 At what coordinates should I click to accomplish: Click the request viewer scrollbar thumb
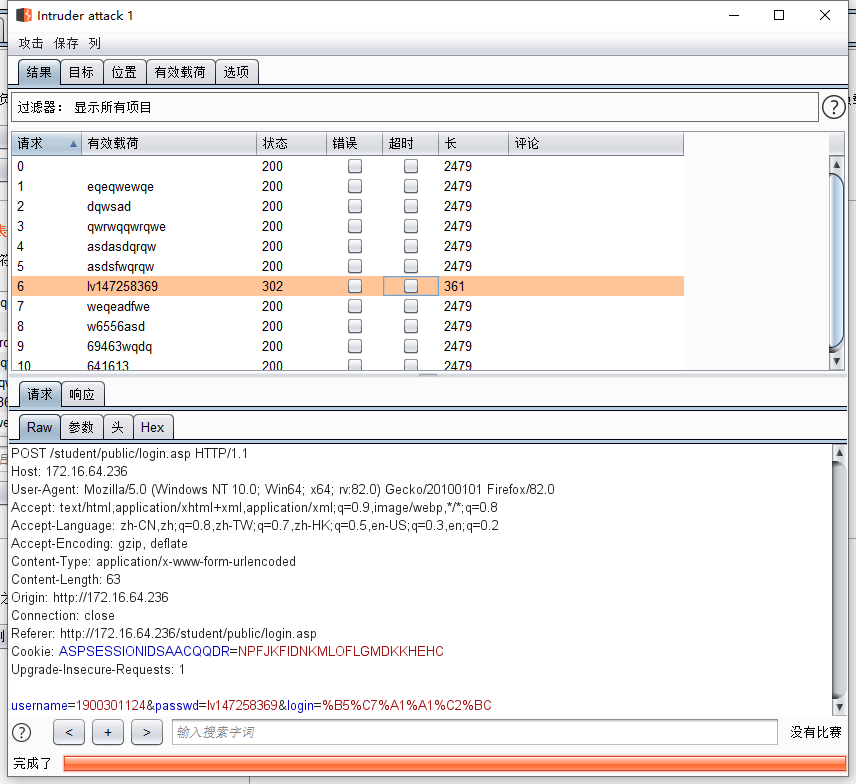(839, 580)
